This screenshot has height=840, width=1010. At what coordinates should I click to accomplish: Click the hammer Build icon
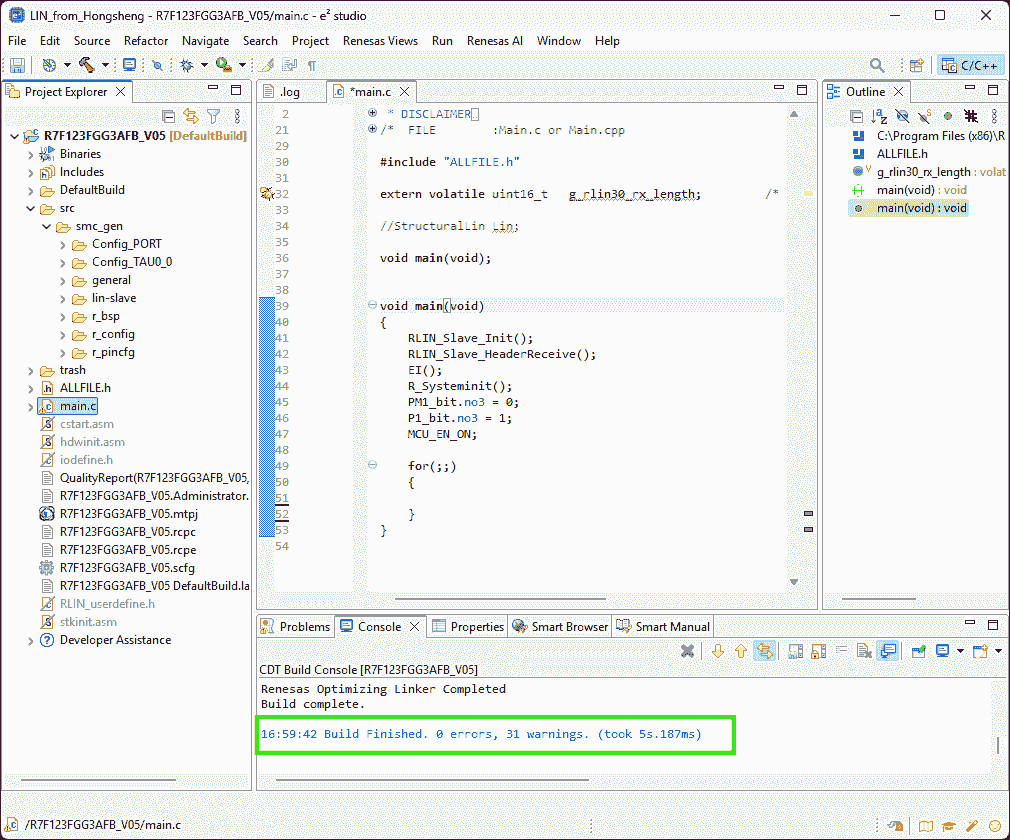coord(87,65)
